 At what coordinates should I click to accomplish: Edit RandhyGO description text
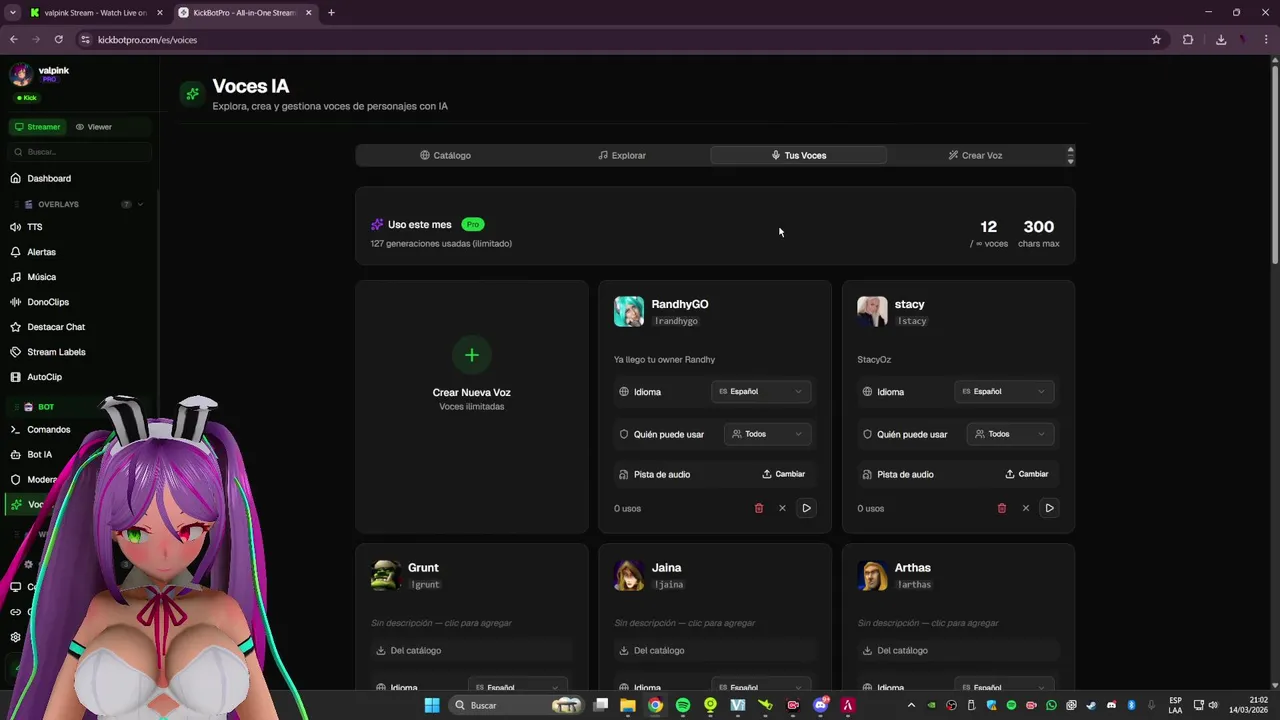coord(664,359)
